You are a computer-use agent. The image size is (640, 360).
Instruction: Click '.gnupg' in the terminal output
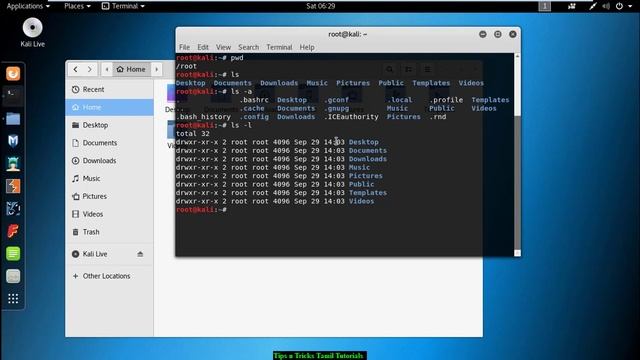click(x=337, y=108)
